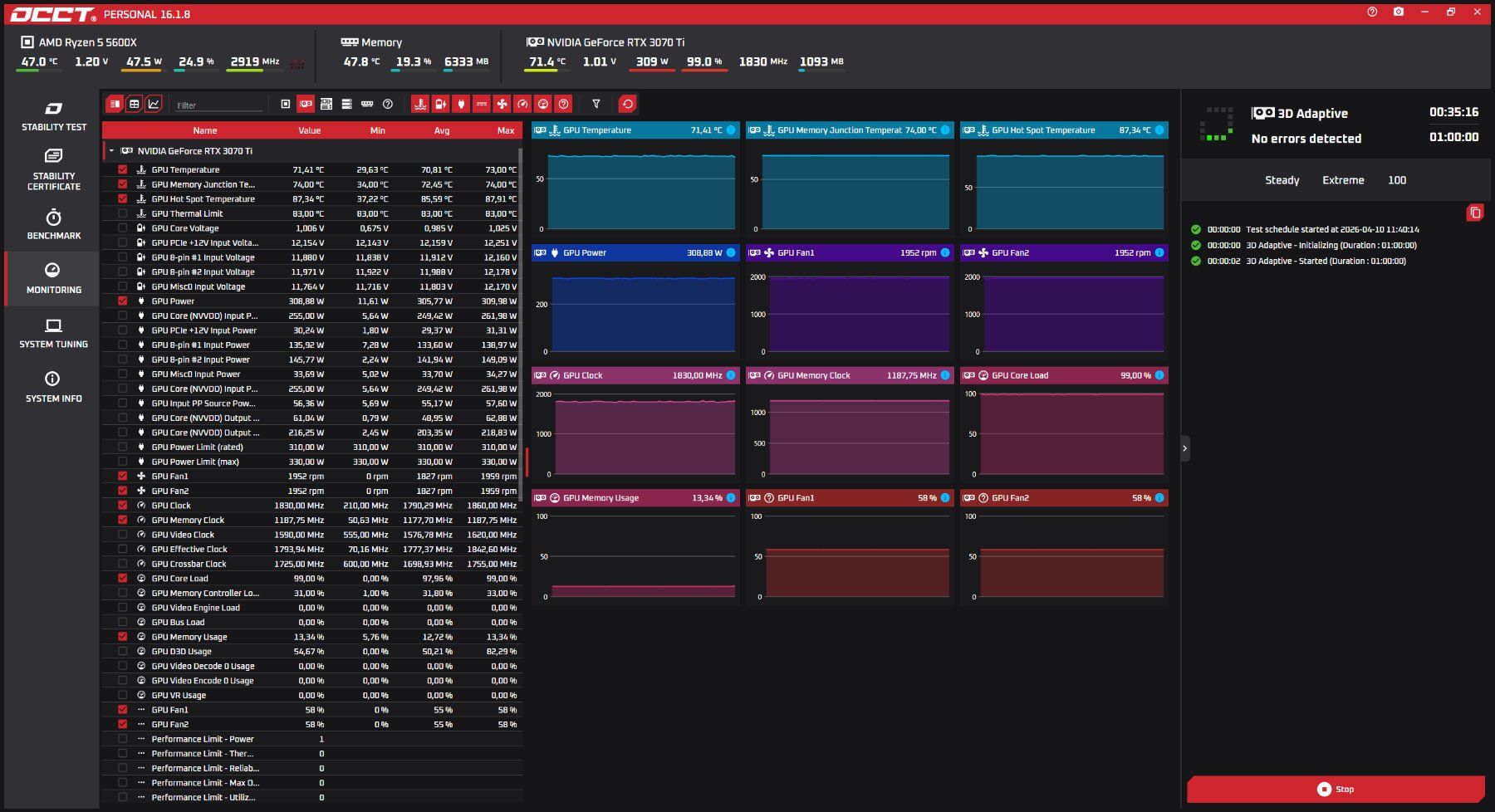This screenshot has height=812, width=1495.
Task: Click the GPU Fan1 rpm graph header
Action: 850,252
